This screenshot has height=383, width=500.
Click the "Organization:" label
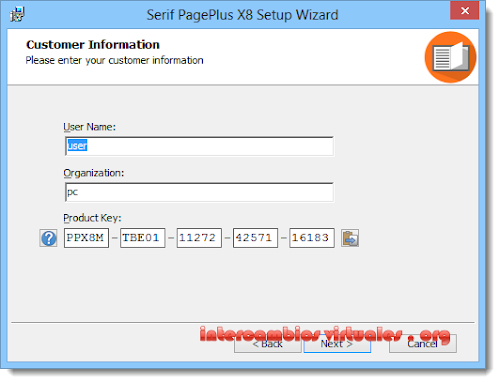[x=94, y=173]
